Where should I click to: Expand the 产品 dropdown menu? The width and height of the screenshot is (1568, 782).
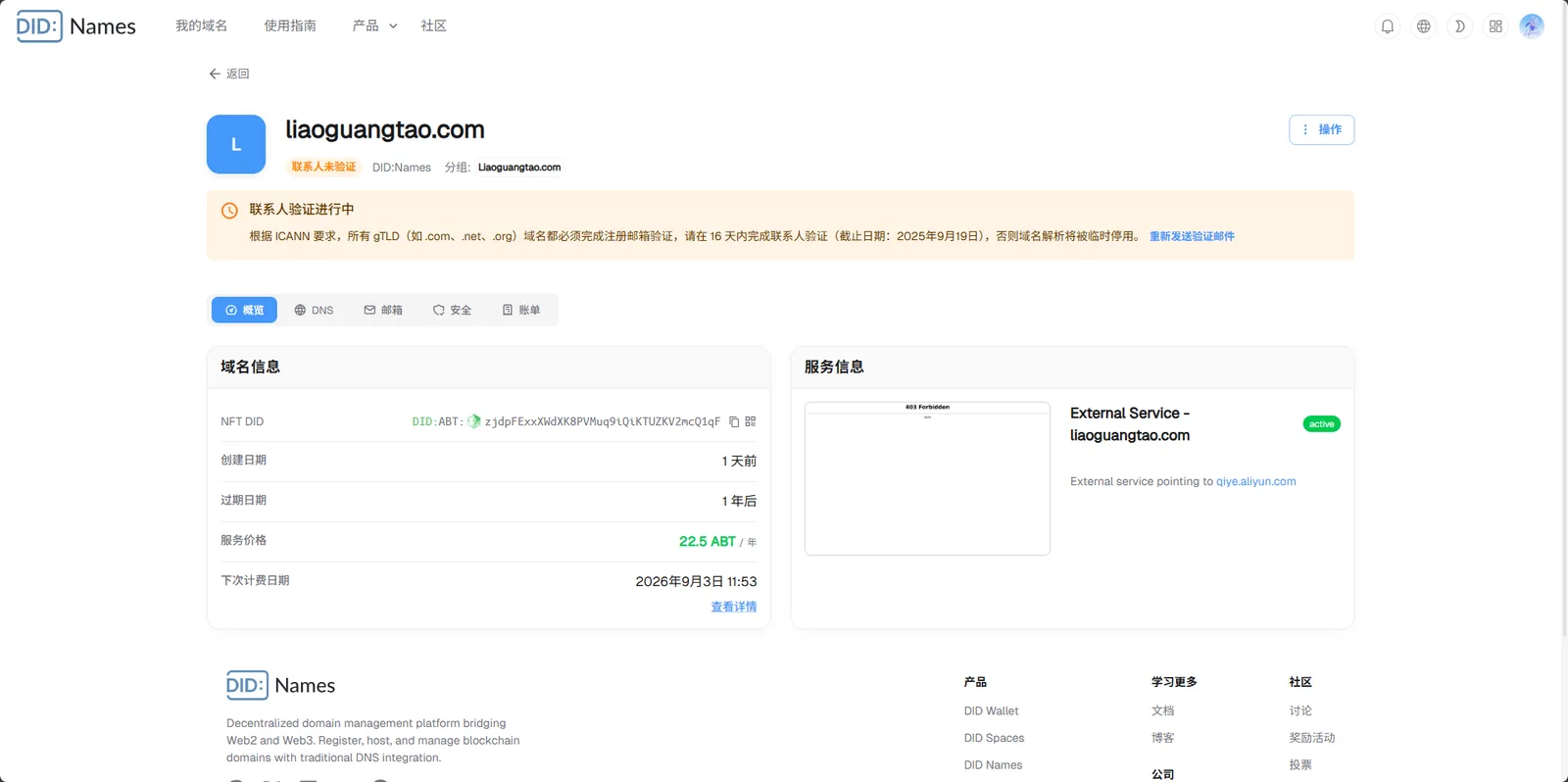pos(374,25)
